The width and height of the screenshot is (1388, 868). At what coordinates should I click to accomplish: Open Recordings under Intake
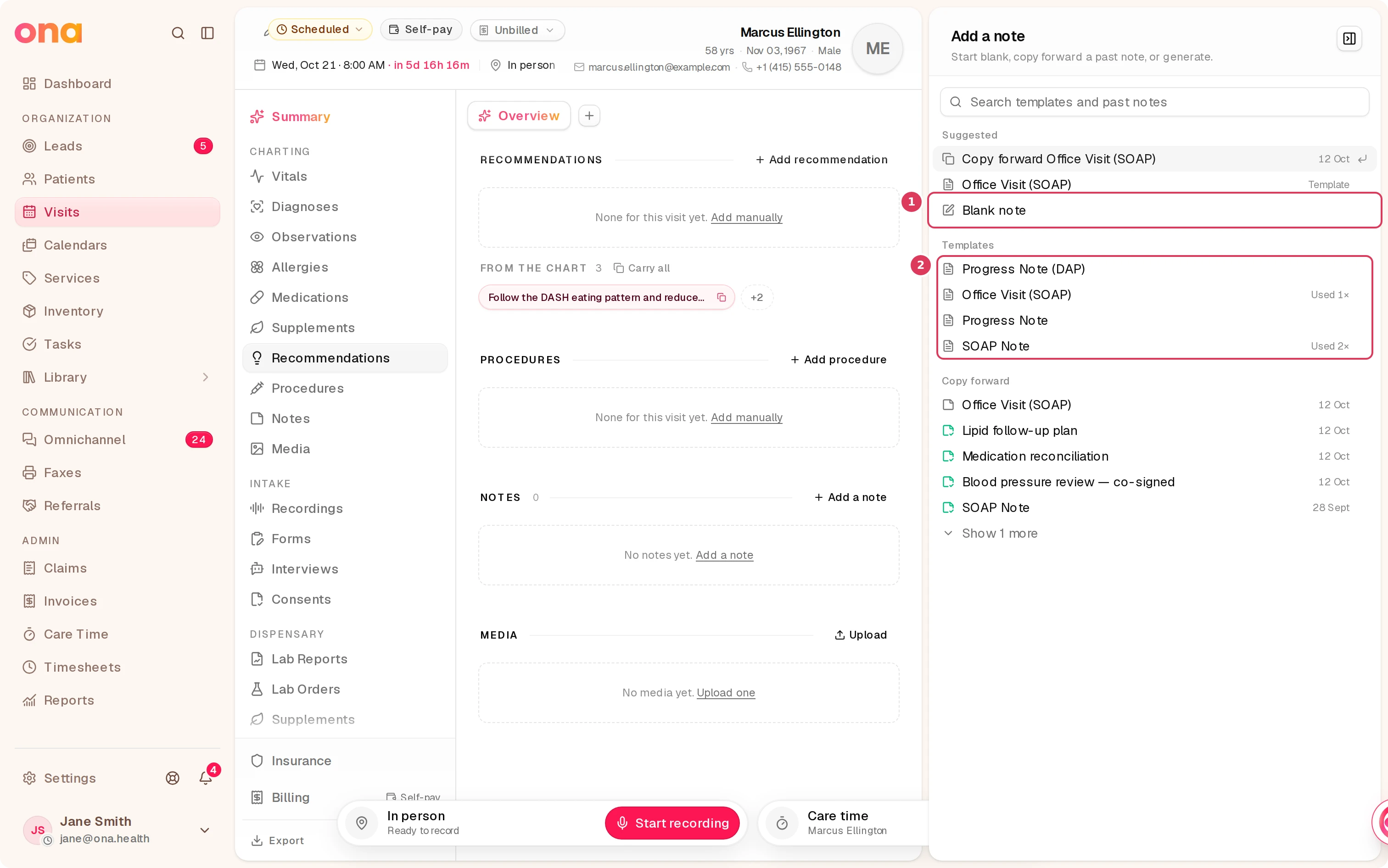coord(345,508)
